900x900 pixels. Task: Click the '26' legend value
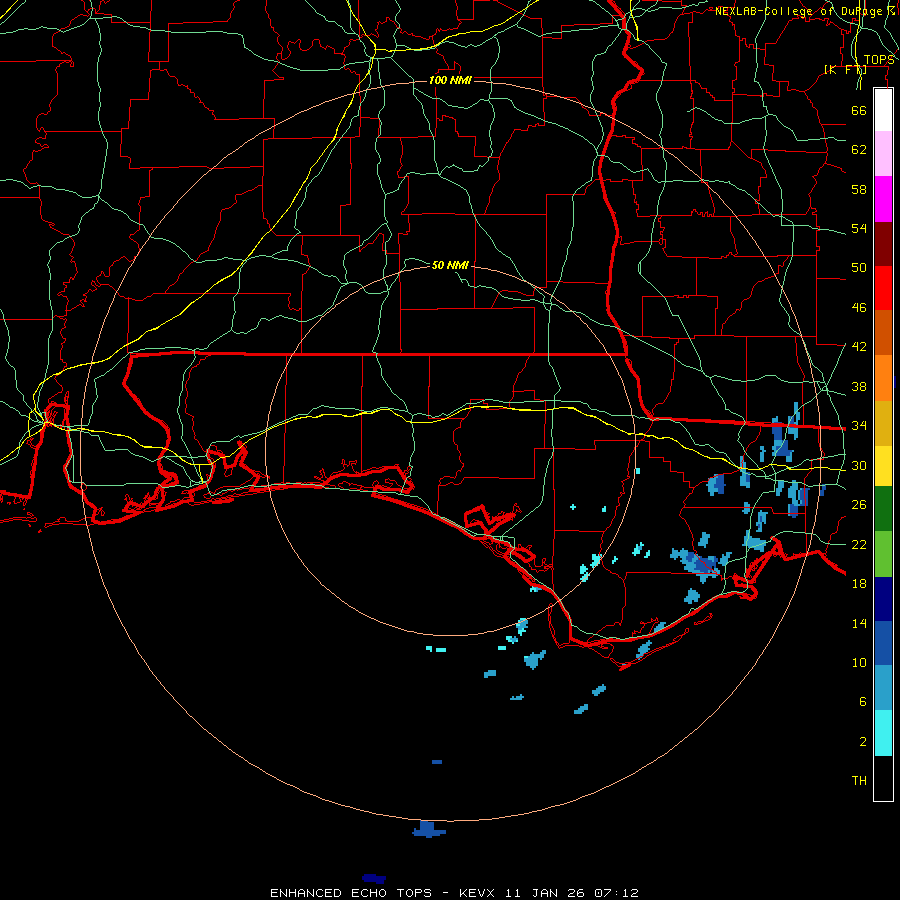tap(859, 505)
